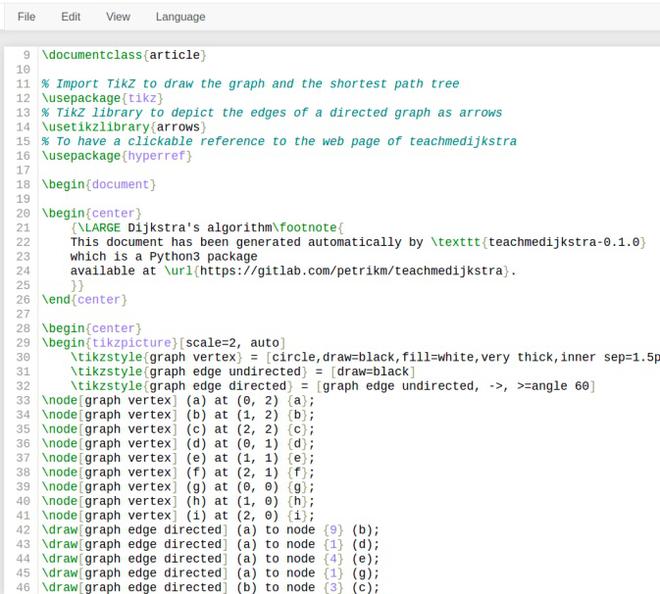Click the comment about TikZ library arrows

(272, 113)
